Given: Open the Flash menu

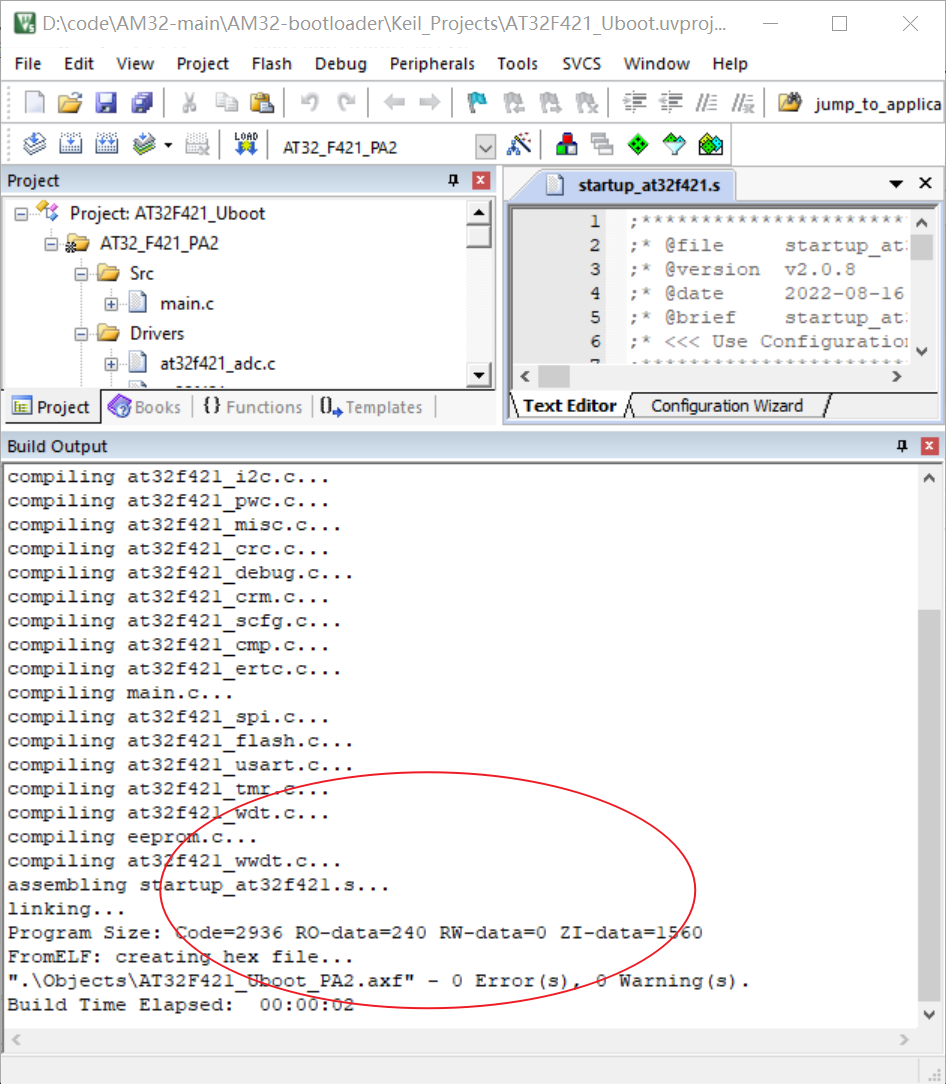Looking at the screenshot, I should pos(272,64).
